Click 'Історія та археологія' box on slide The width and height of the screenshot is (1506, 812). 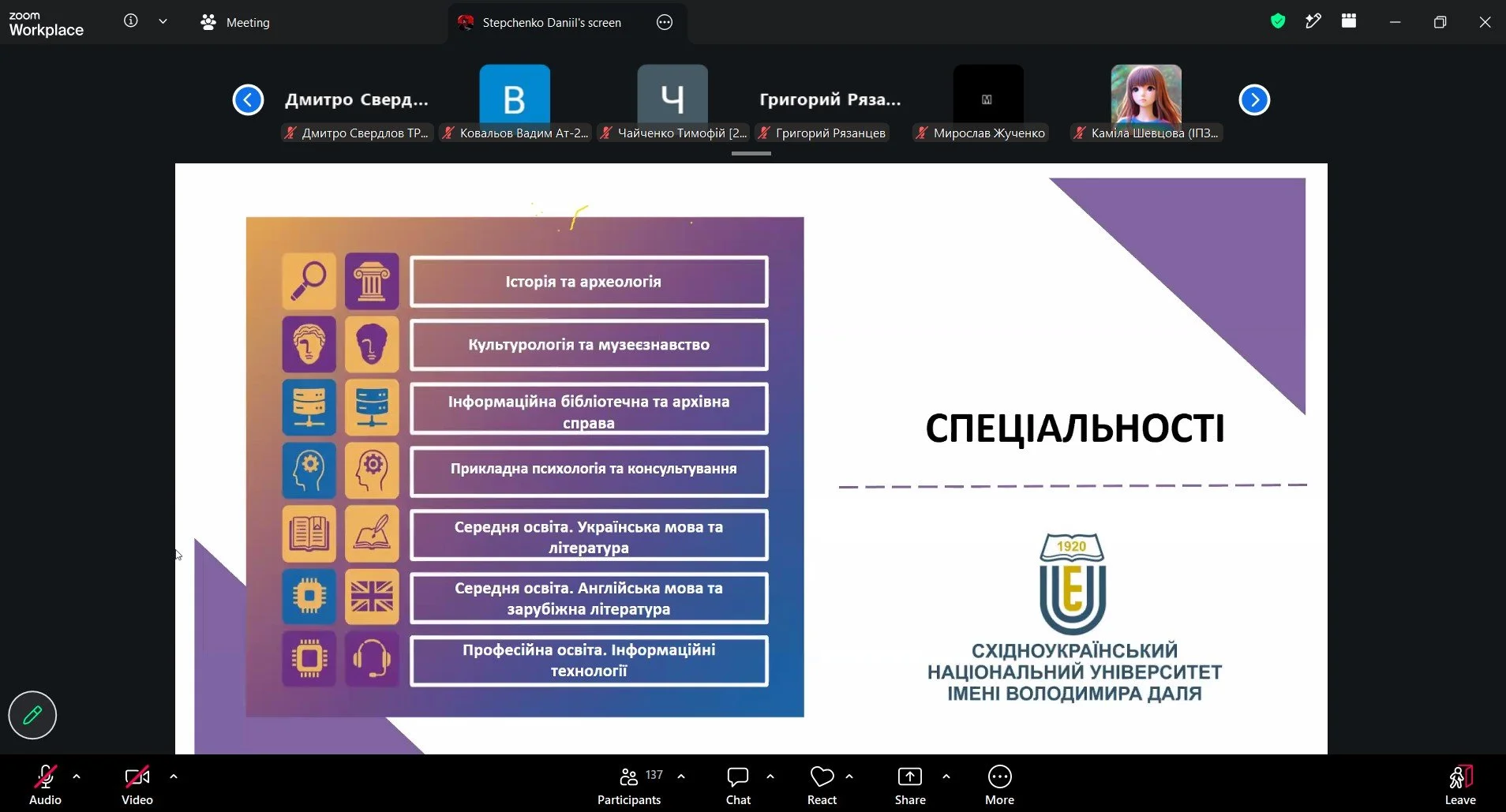click(589, 282)
